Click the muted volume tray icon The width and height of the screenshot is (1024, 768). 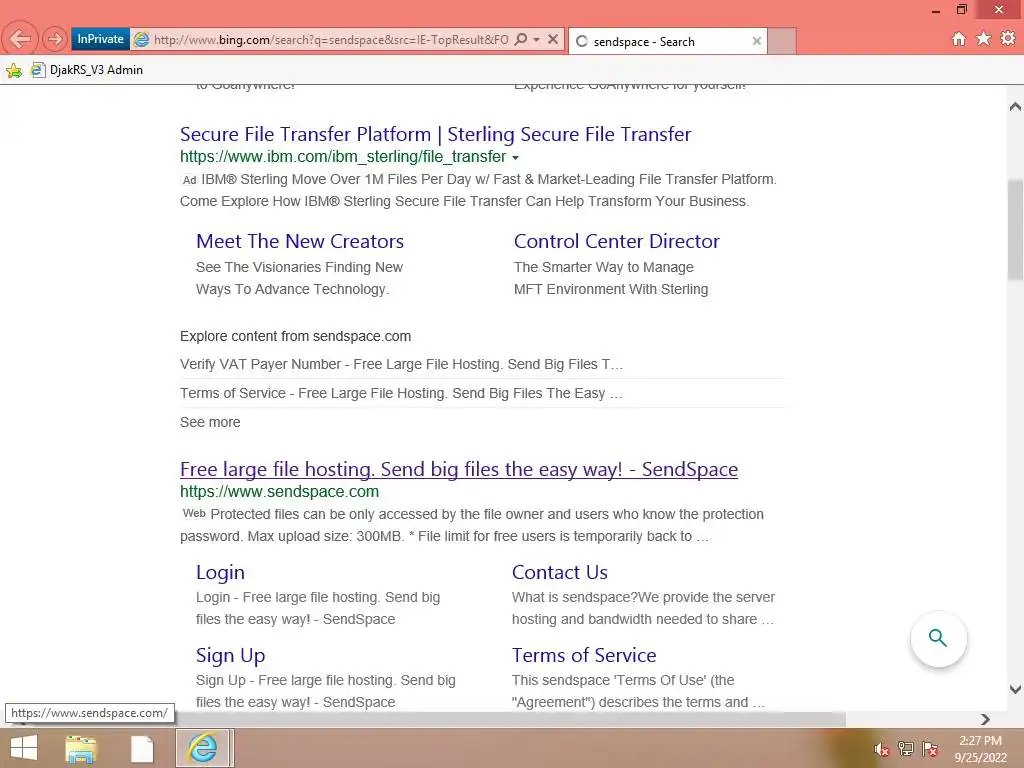pos(881,749)
